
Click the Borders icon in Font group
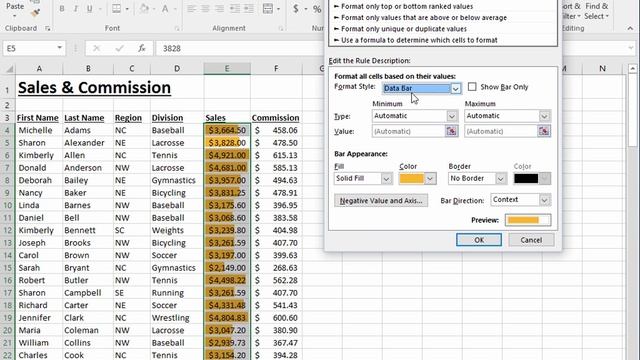[x=116, y=9]
